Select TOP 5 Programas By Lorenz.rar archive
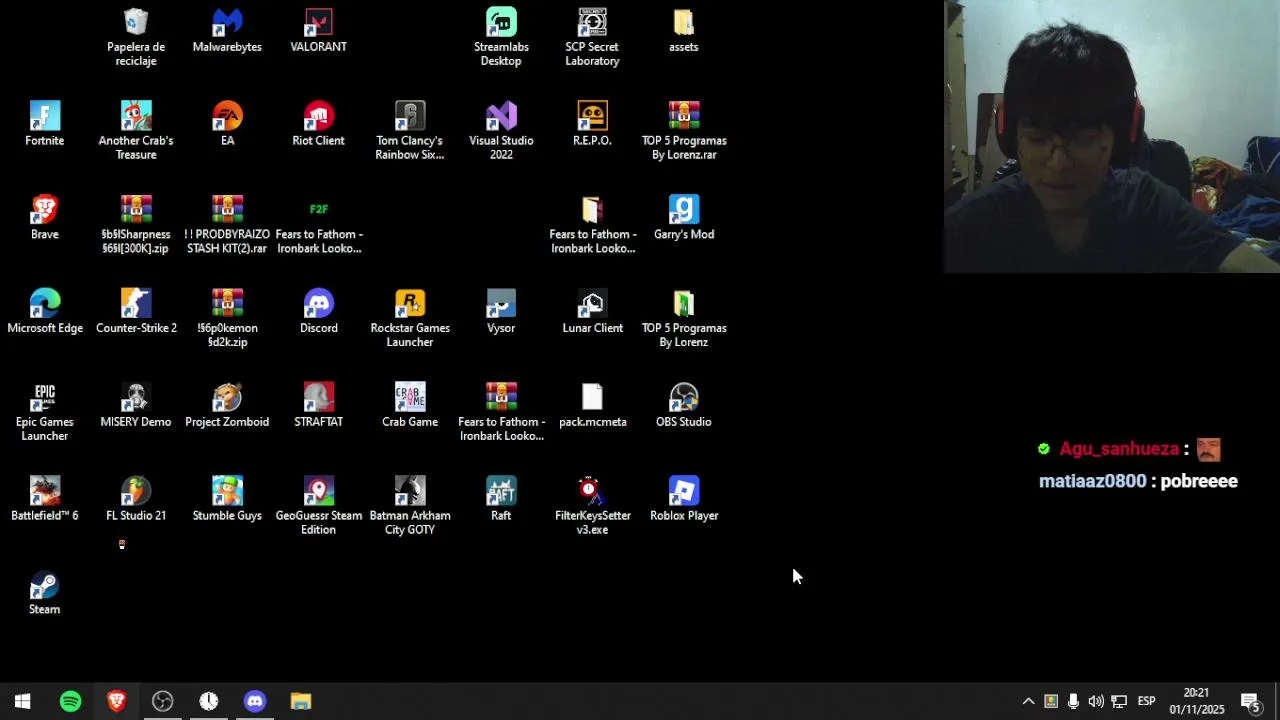Image resolution: width=1280 pixels, height=720 pixels. pyautogui.click(x=684, y=131)
